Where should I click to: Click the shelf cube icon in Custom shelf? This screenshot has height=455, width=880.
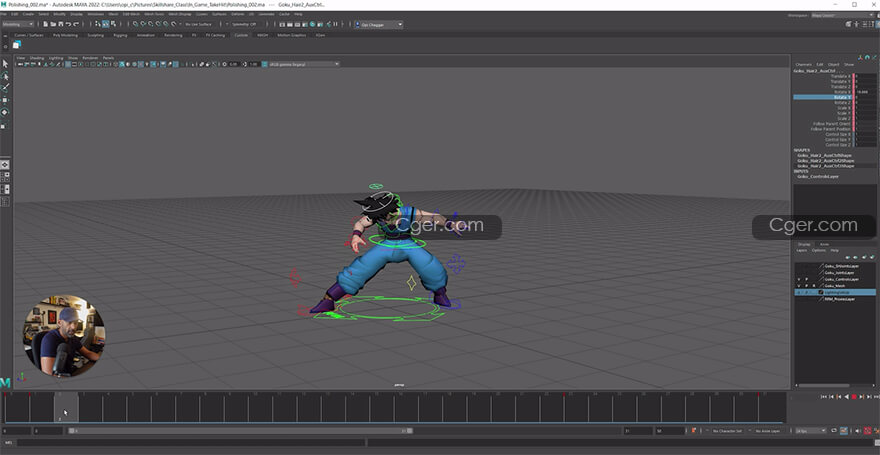click(x=17, y=45)
